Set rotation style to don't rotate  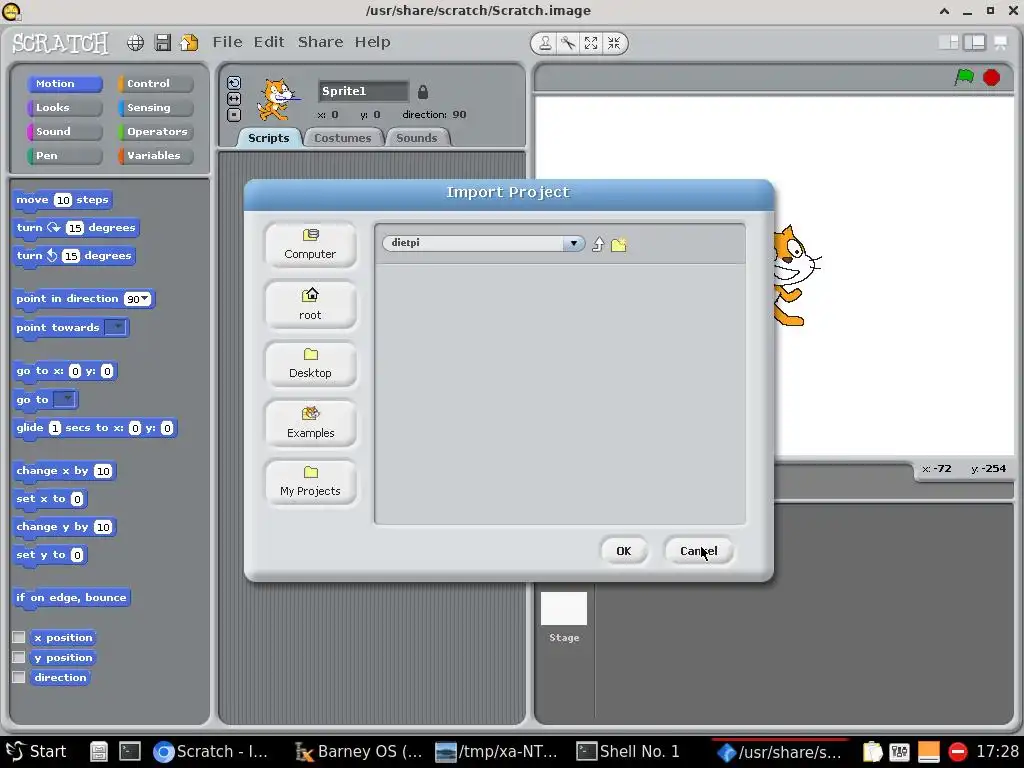pyautogui.click(x=234, y=115)
